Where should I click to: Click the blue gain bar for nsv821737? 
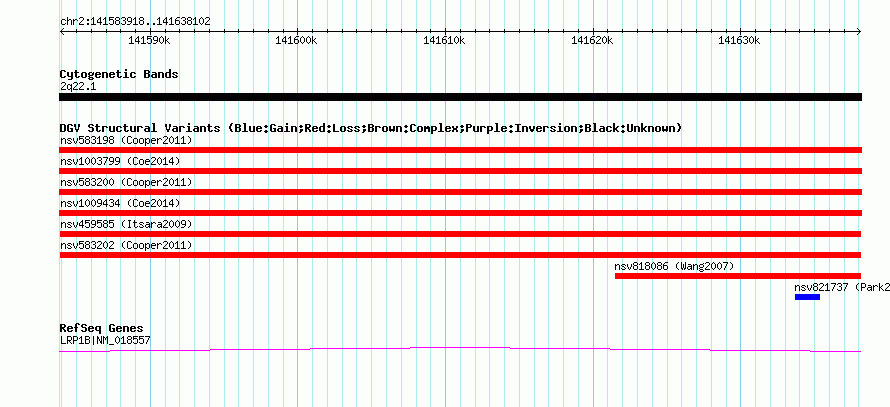807,297
